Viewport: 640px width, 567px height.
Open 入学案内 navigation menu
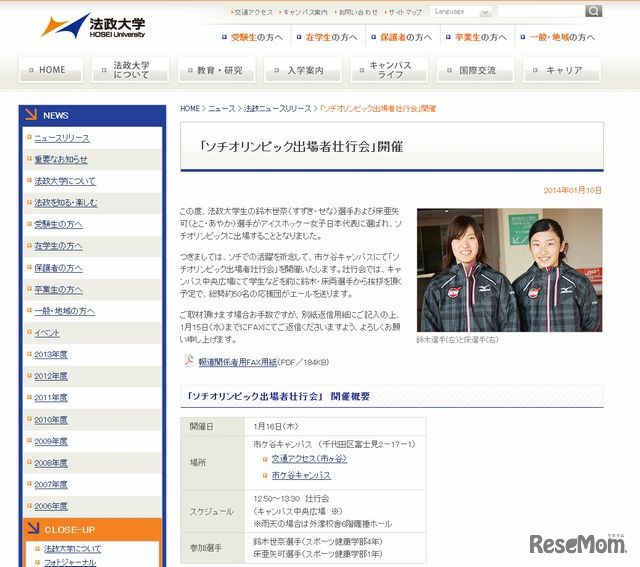click(303, 70)
